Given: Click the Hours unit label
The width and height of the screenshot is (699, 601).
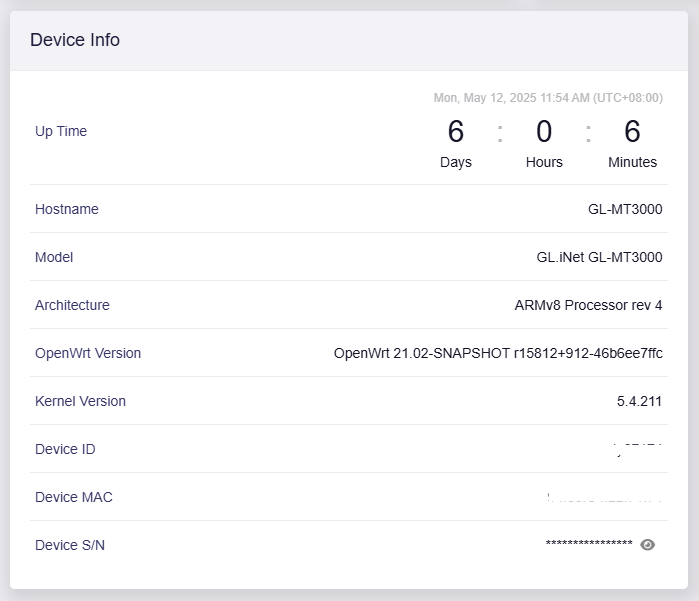Looking at the screenshot, I should click(x=544, y=162).
